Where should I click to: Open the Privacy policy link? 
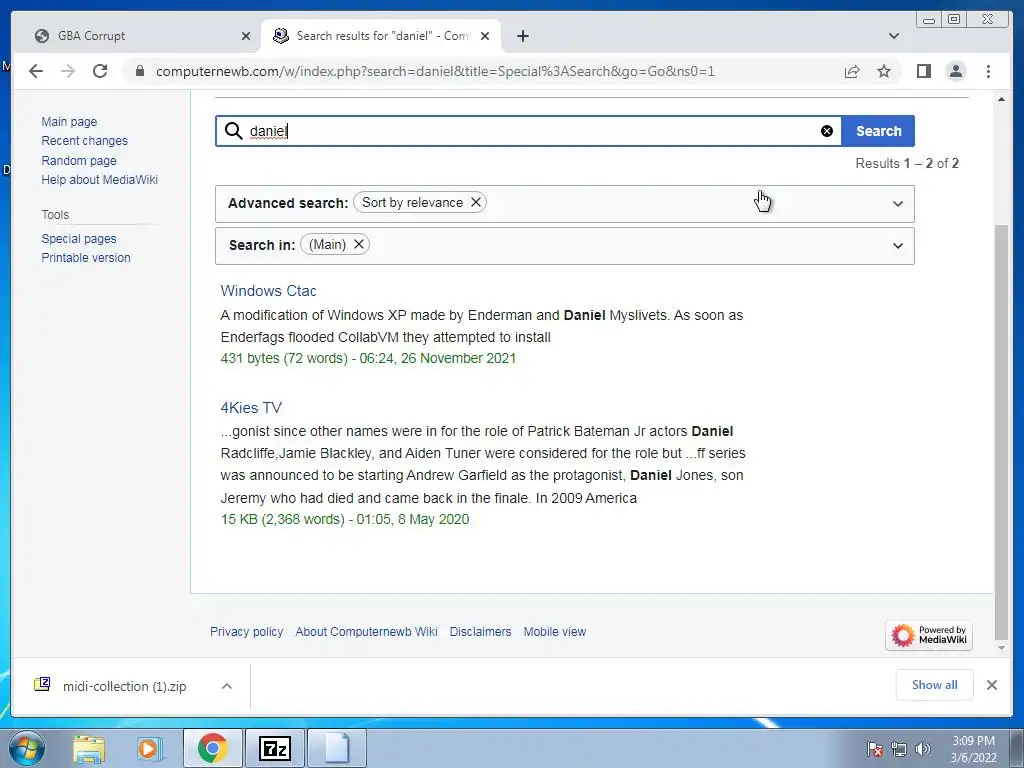tap(246, 632)
